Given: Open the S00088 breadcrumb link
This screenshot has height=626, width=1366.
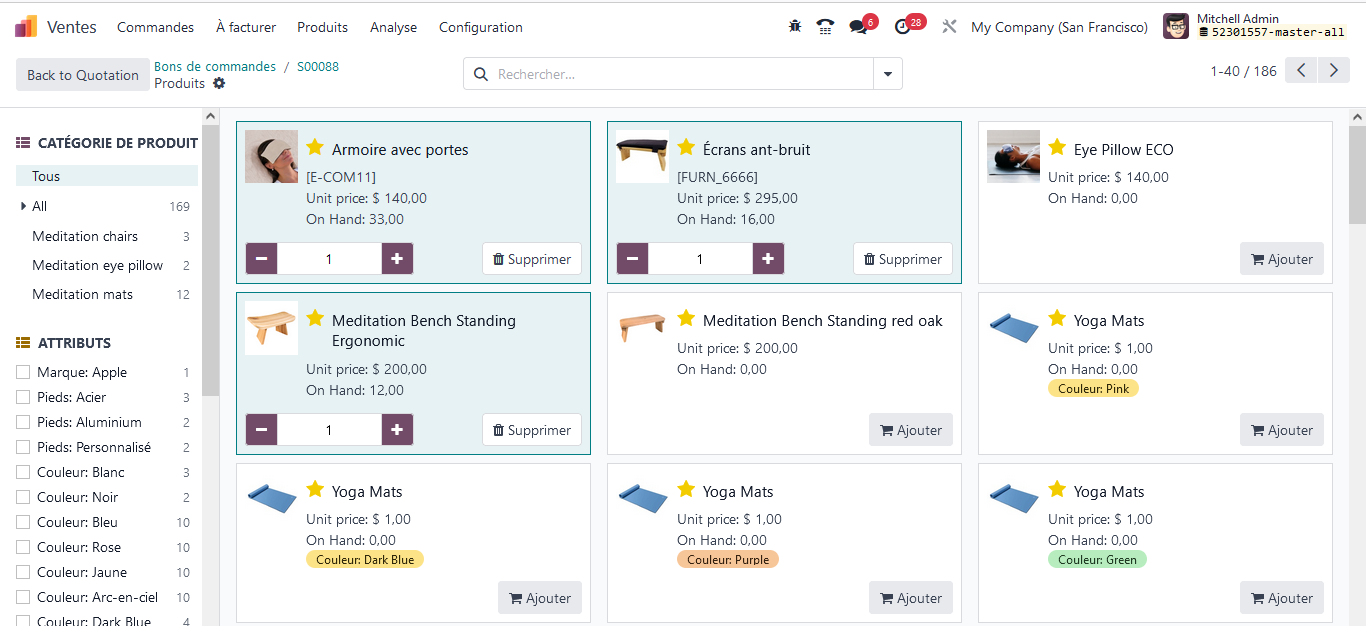Looking at the screenshot, I should coord(318,66).
